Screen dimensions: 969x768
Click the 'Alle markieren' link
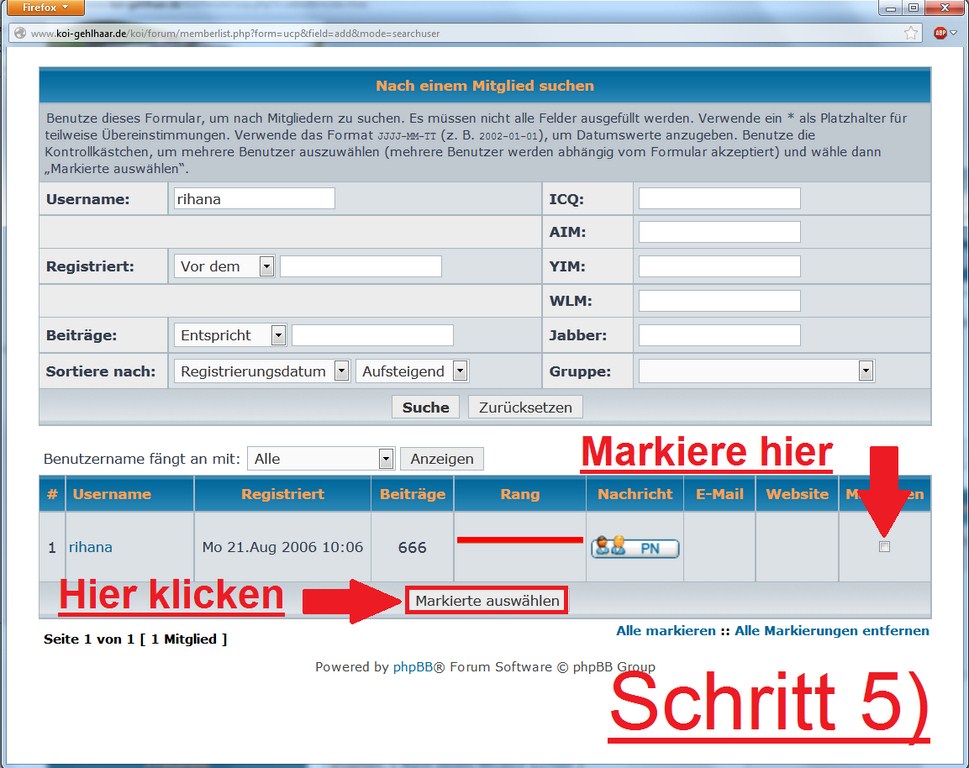pos(665,631)
